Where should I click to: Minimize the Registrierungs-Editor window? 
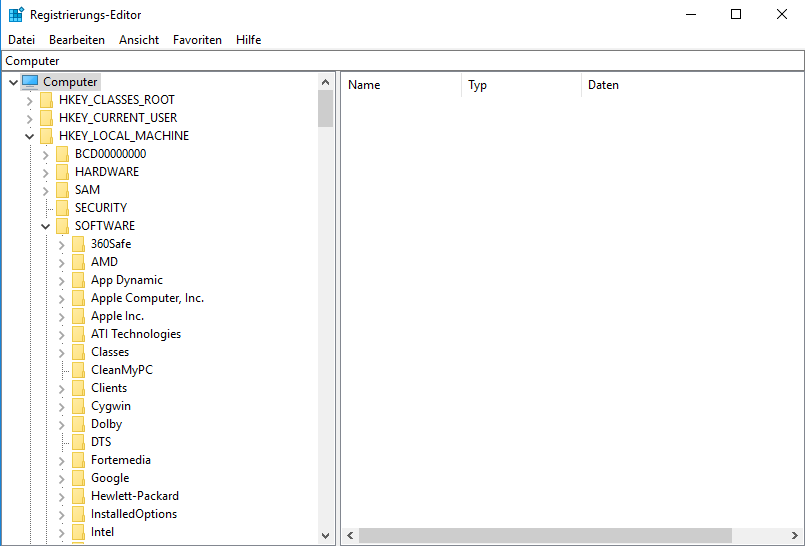coord(691,14)
